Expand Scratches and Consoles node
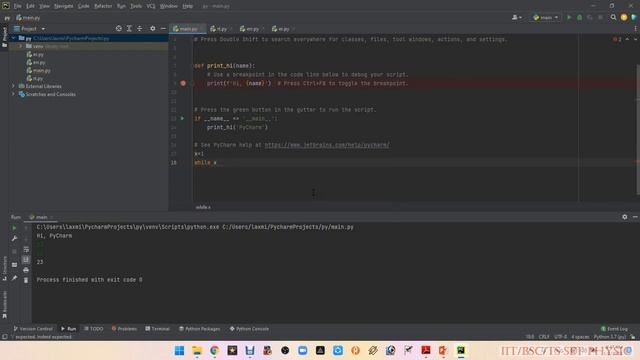The width and height of the screenshot is (640, 360). click(x=13, y=94)
